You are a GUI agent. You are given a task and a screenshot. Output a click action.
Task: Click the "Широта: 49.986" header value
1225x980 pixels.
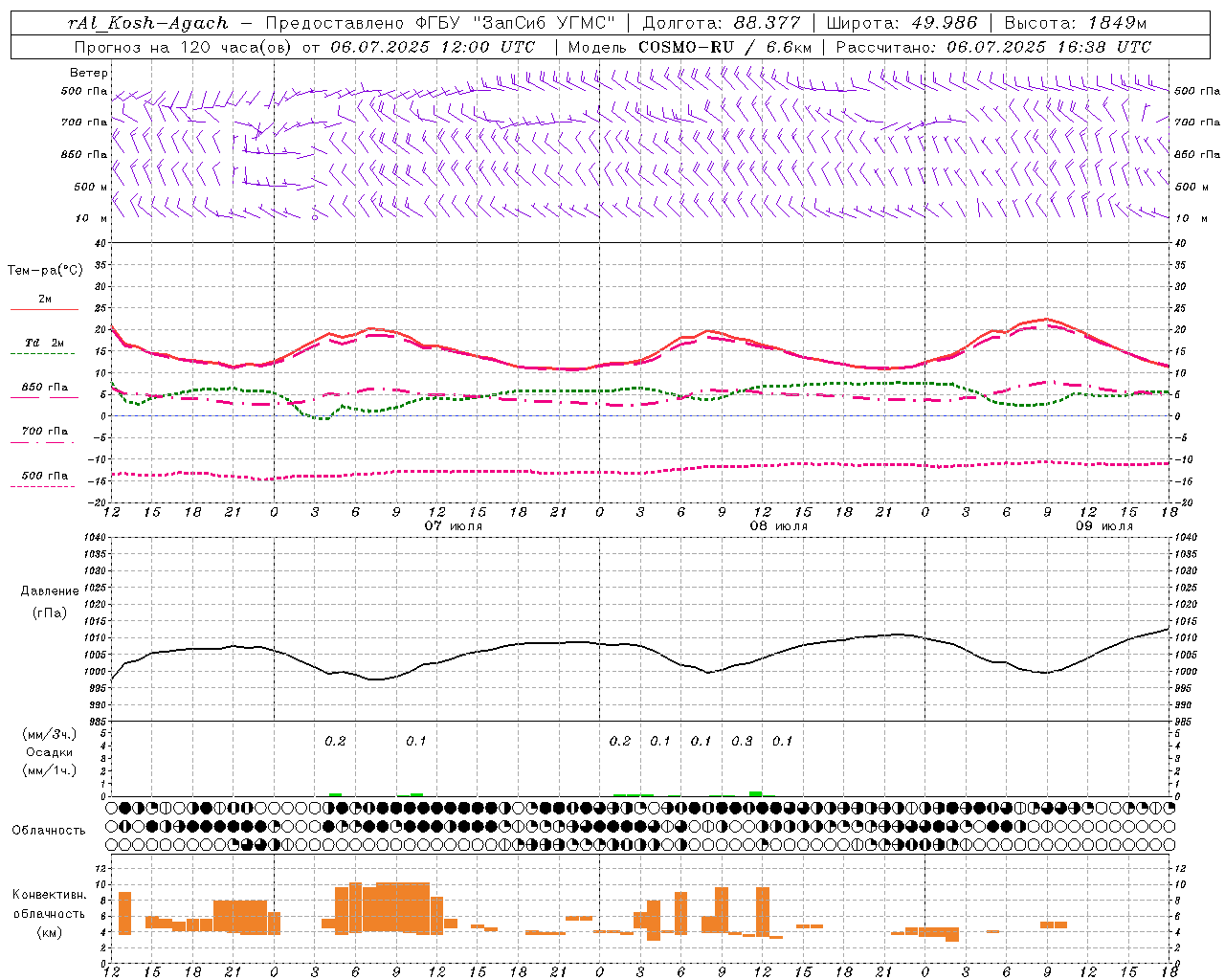coord(902,23)
